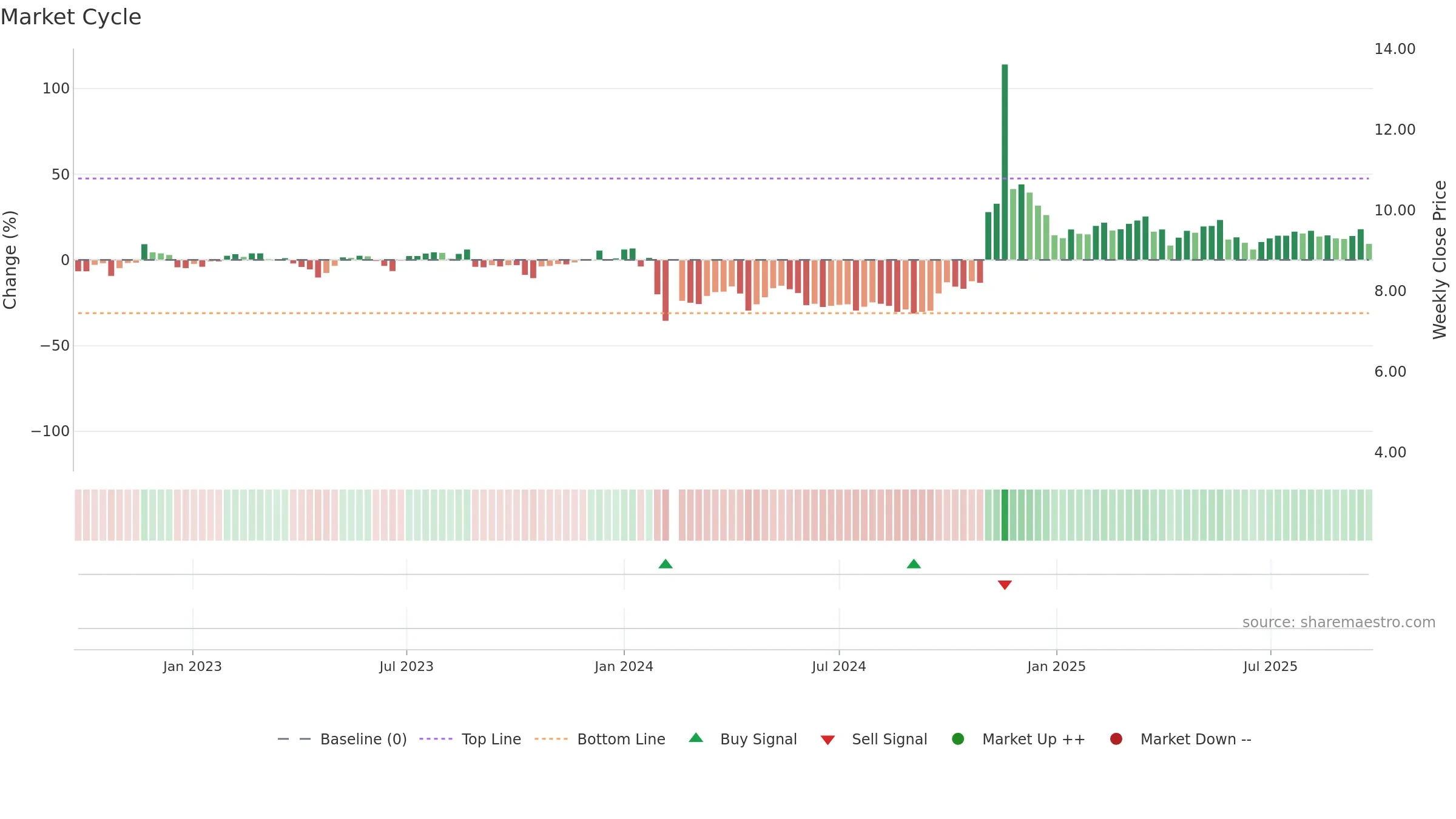
Task: Click the Jan 2023 x-axis label
Action: (x=192, y=666)
